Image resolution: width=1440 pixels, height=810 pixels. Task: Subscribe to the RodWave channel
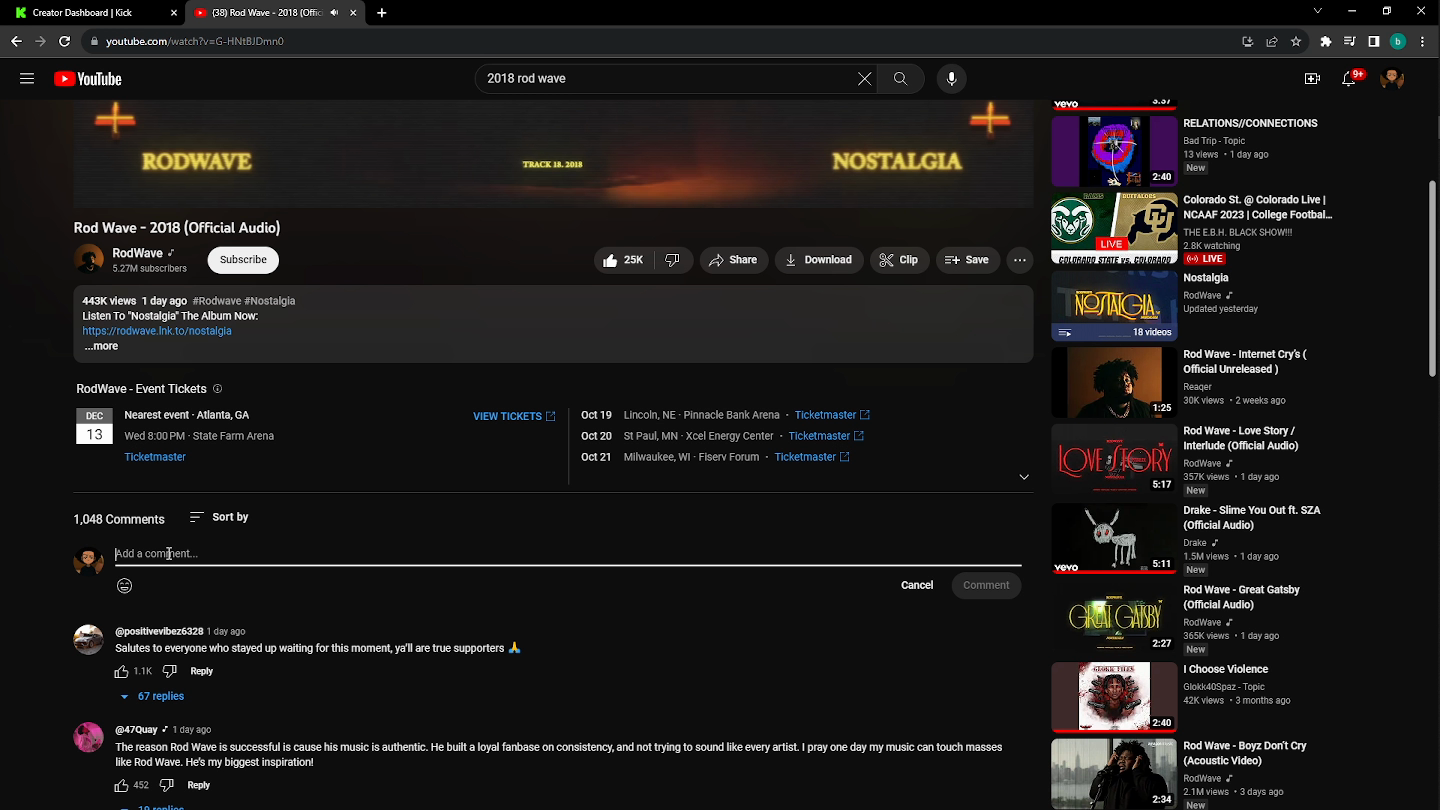point(243,260)
